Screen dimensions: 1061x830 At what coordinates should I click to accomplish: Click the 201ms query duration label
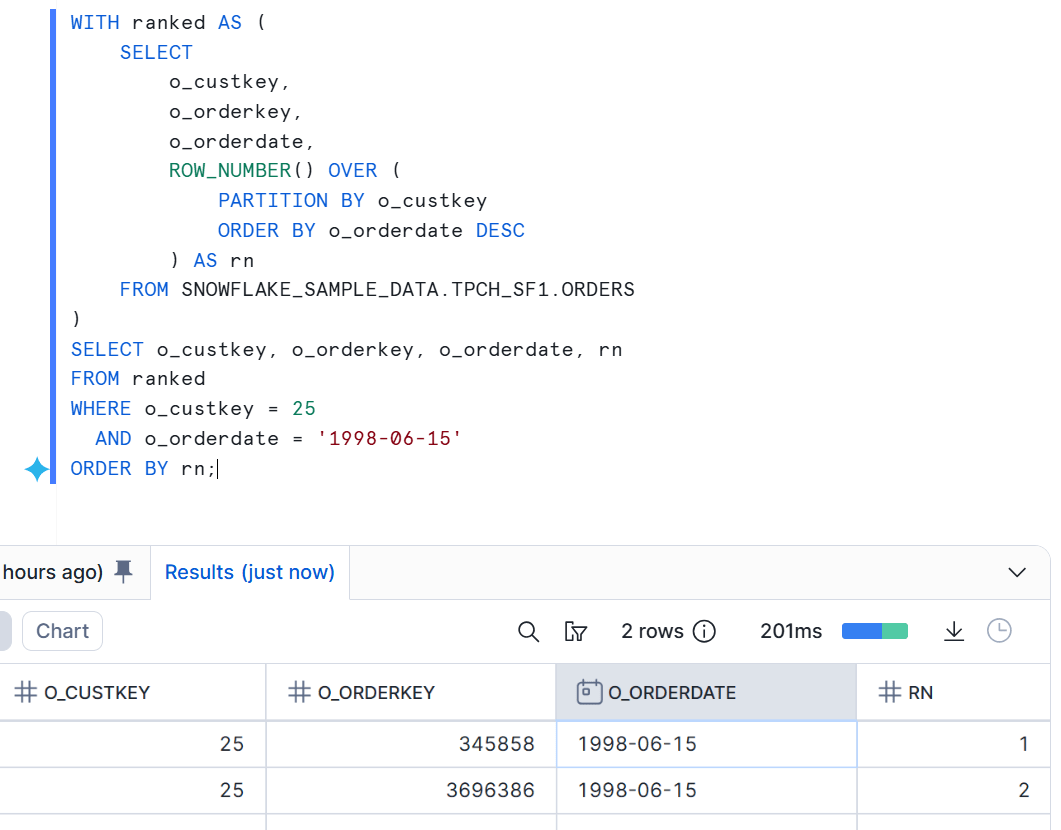[x=791, y=631]
